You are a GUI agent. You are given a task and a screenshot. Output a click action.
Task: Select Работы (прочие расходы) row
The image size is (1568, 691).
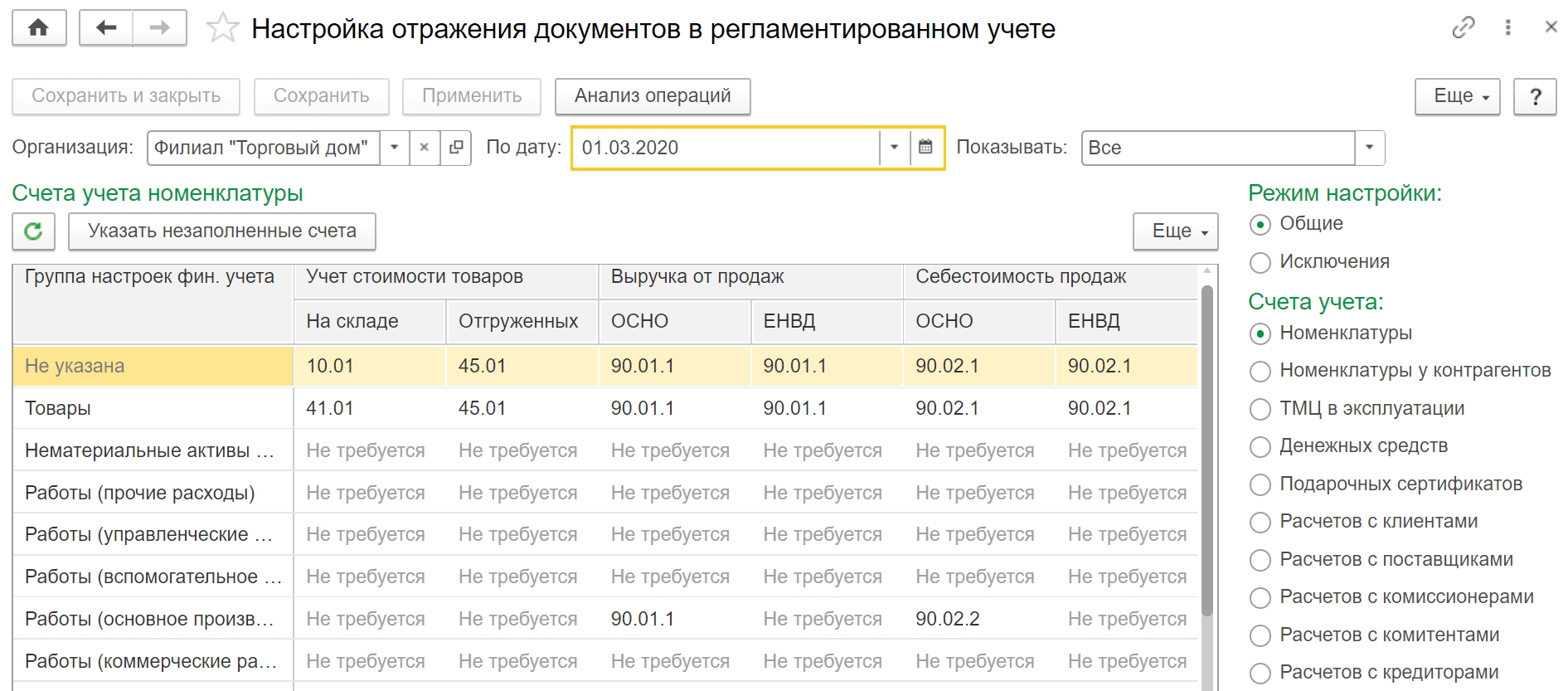[605, 493]
